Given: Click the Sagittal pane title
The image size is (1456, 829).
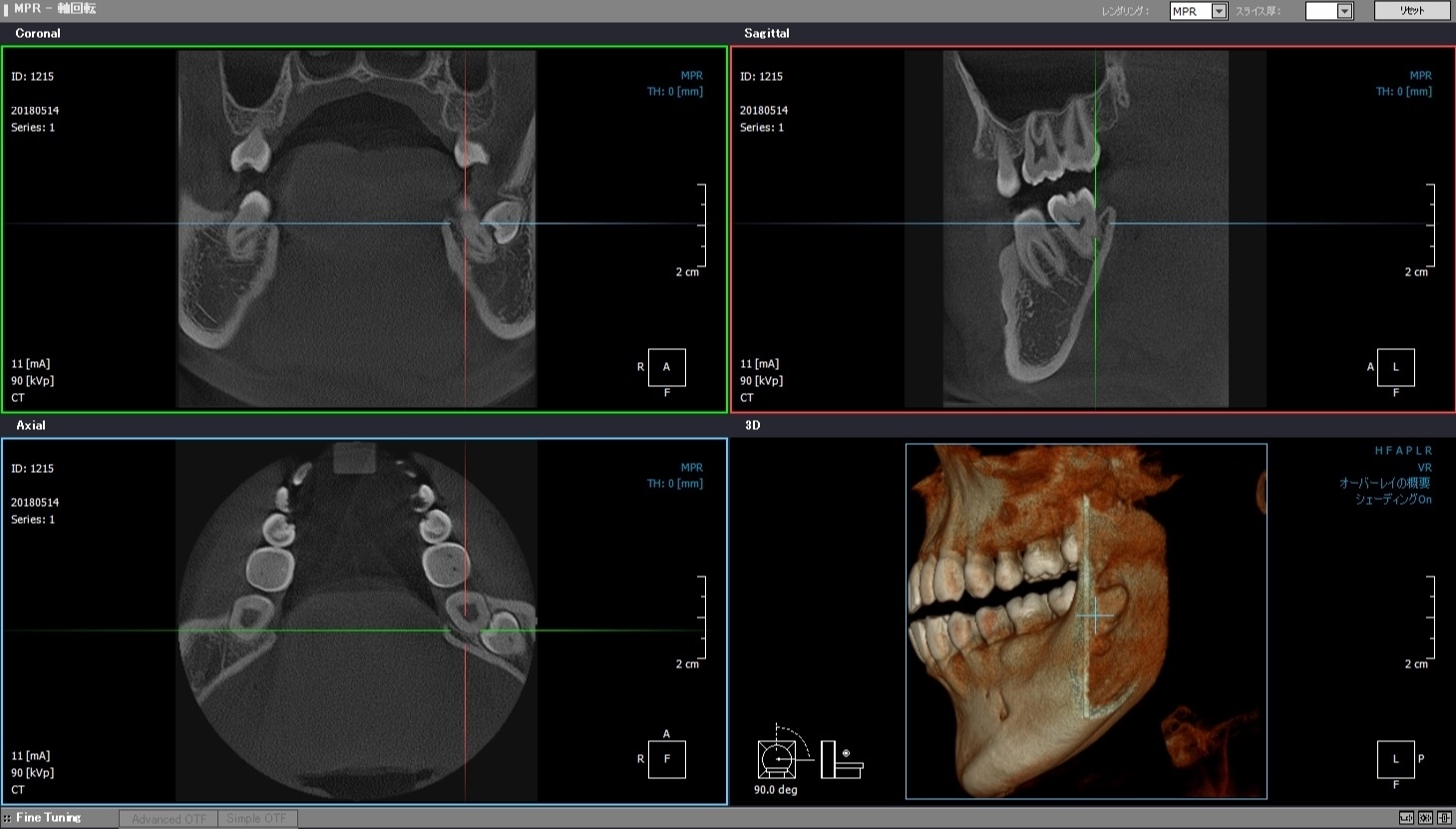Looking at the screenshot, I should (x=767, y=33).
